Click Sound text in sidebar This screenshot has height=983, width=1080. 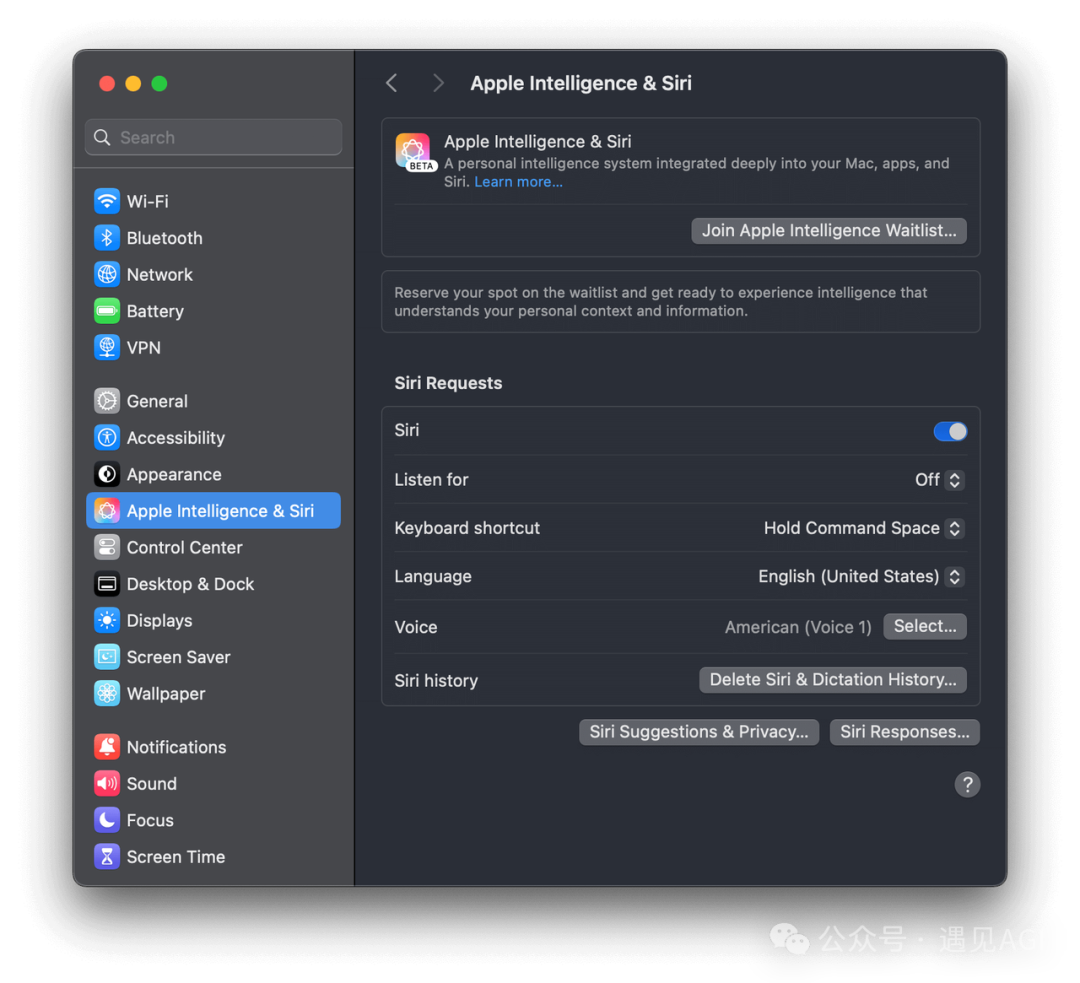click(152, 783)
